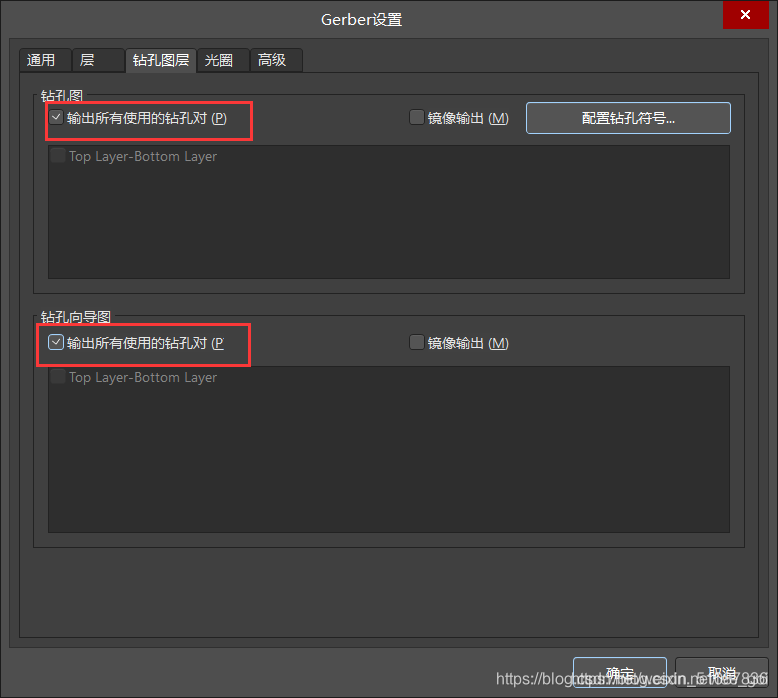Click the 钻孔向导图 group heading label
The height and width of the screenshot is (698, 778).
(x=76, y=317)
